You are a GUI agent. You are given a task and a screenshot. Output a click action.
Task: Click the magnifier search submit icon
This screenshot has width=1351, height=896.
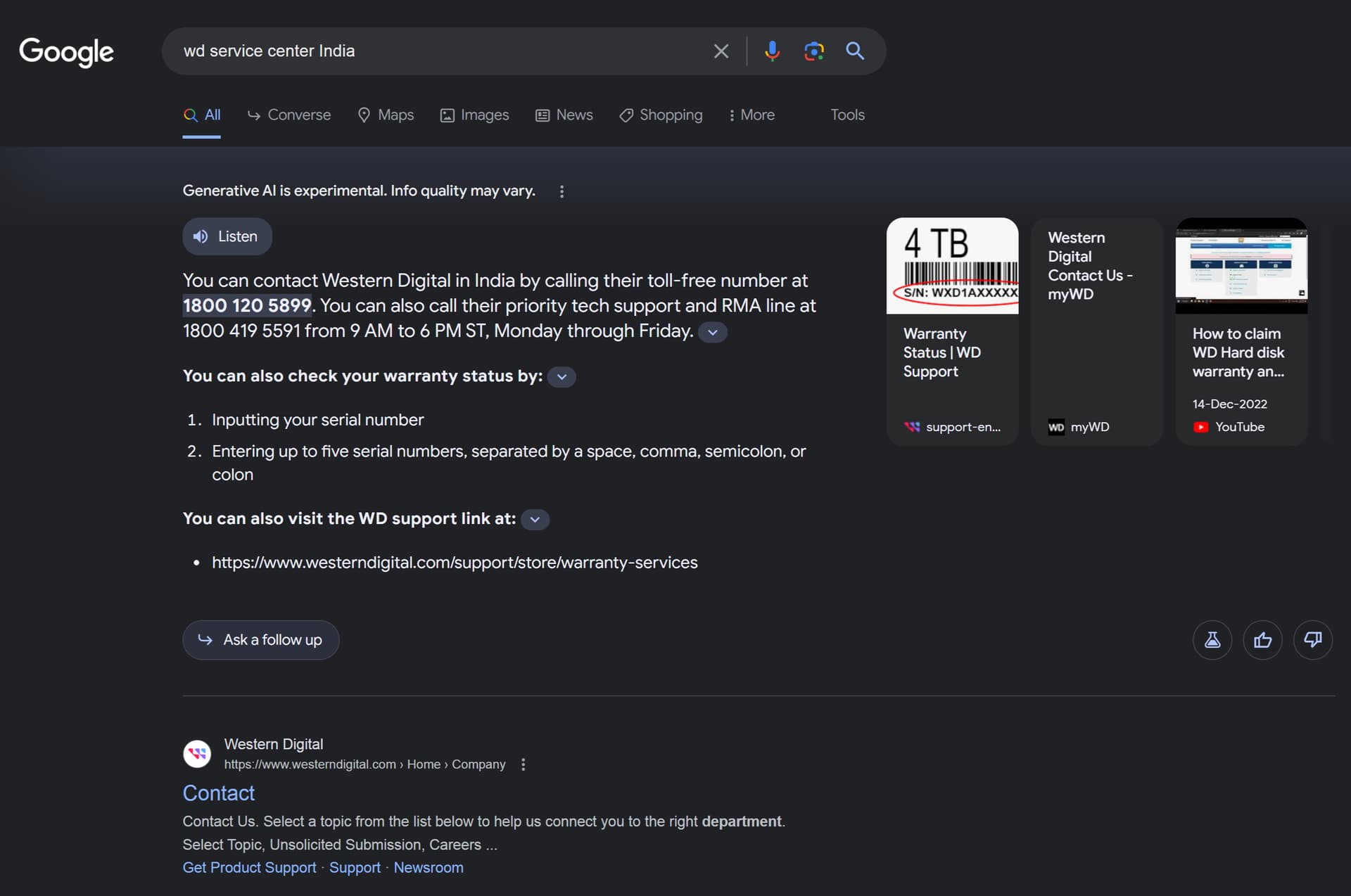point(855,51)
